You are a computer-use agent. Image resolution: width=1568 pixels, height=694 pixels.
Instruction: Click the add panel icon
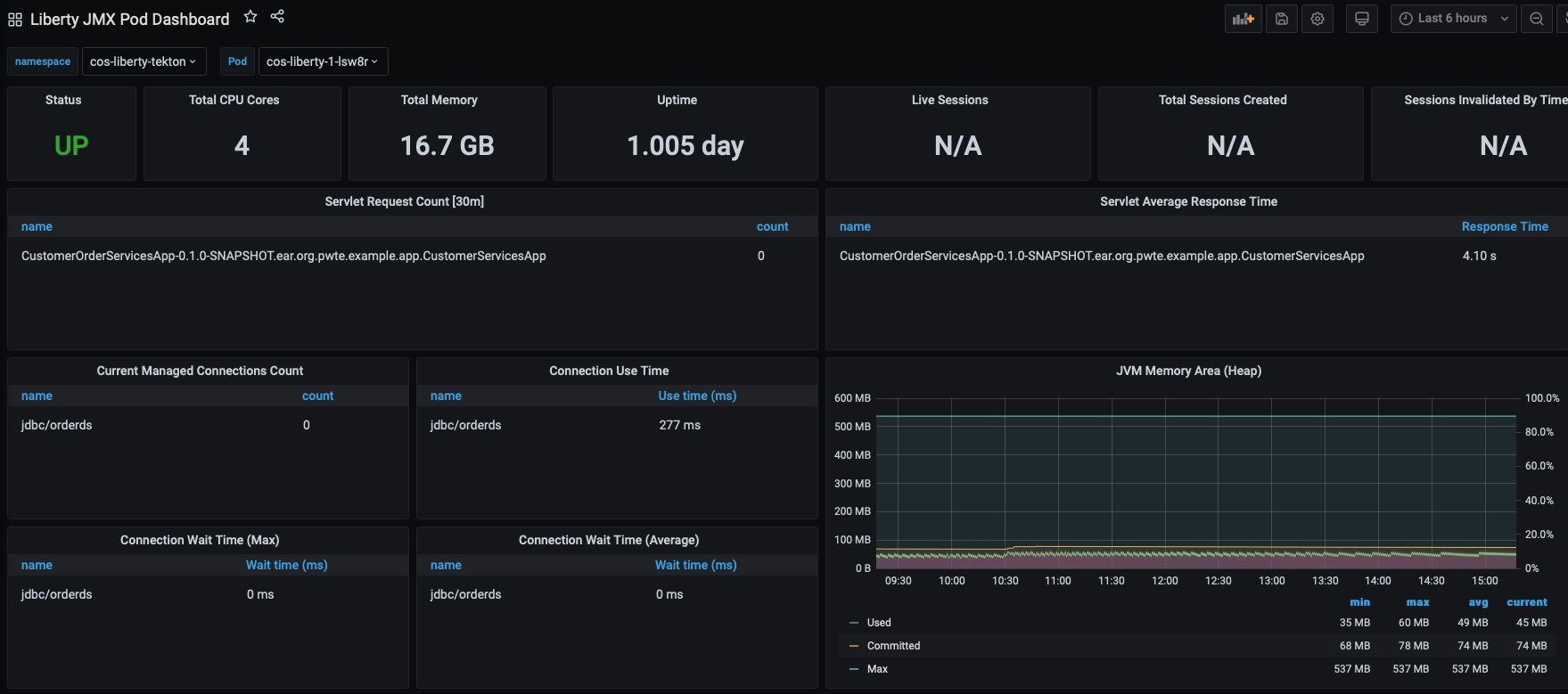click(1243, 19)
